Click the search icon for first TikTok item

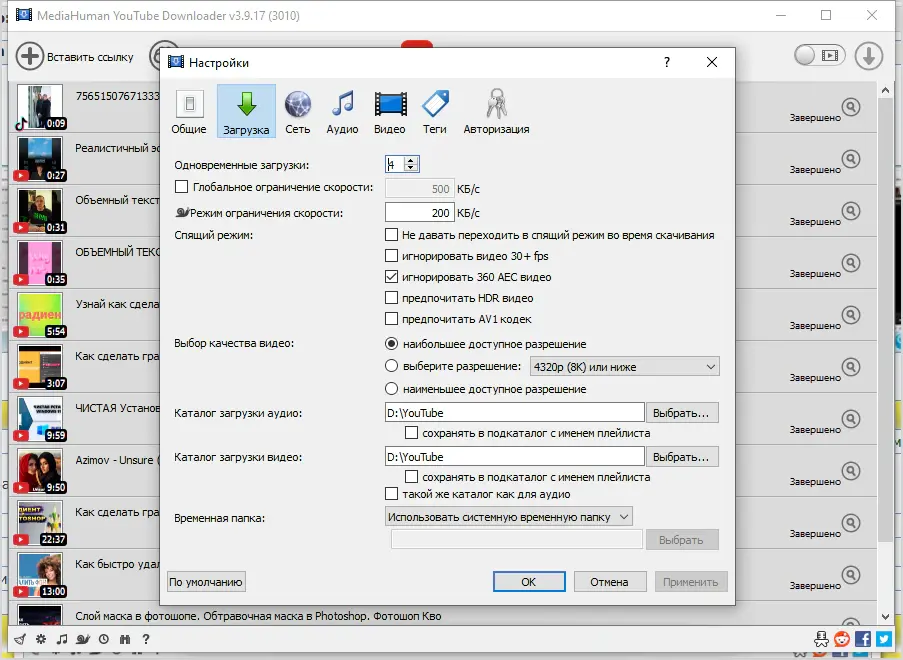(x=851, y=107)
